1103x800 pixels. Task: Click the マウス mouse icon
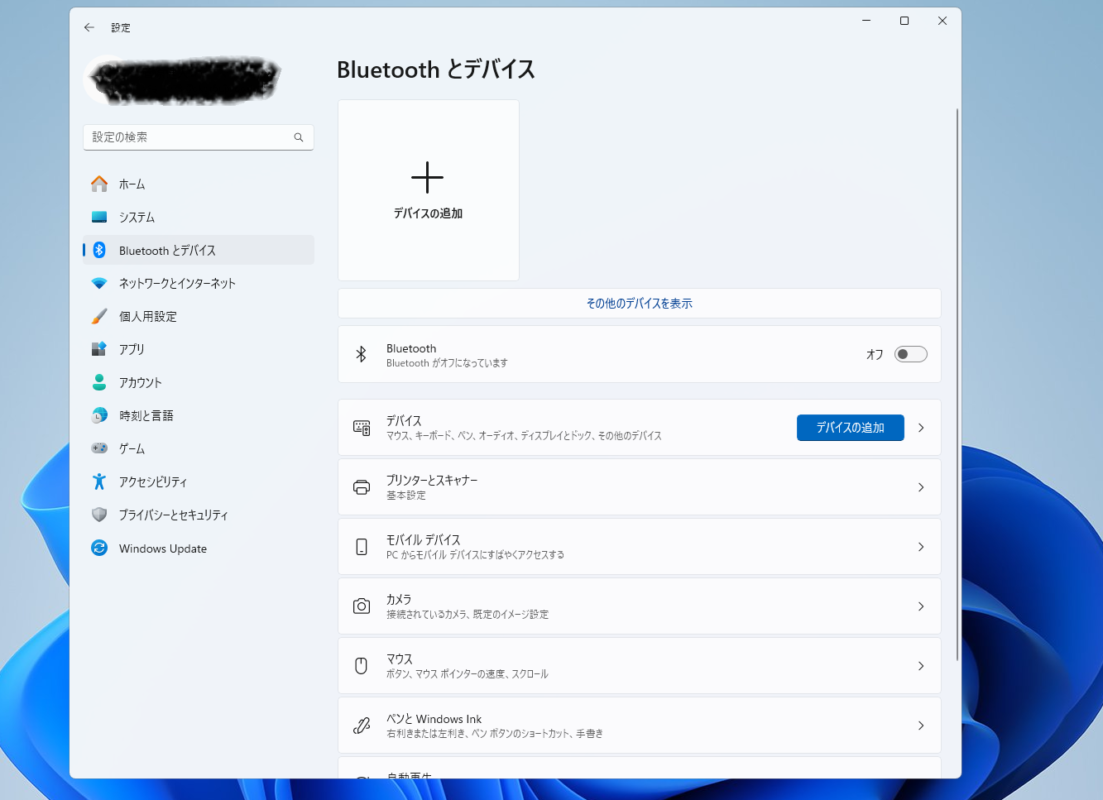click(x=361, y=666)
